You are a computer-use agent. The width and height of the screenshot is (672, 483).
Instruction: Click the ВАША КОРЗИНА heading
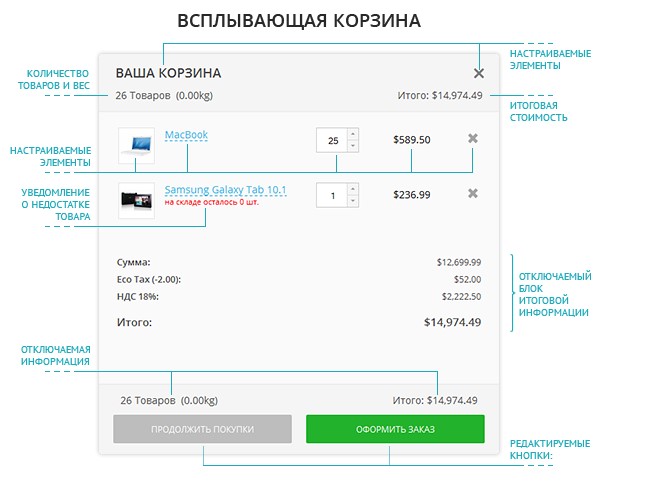click(168, 73)
